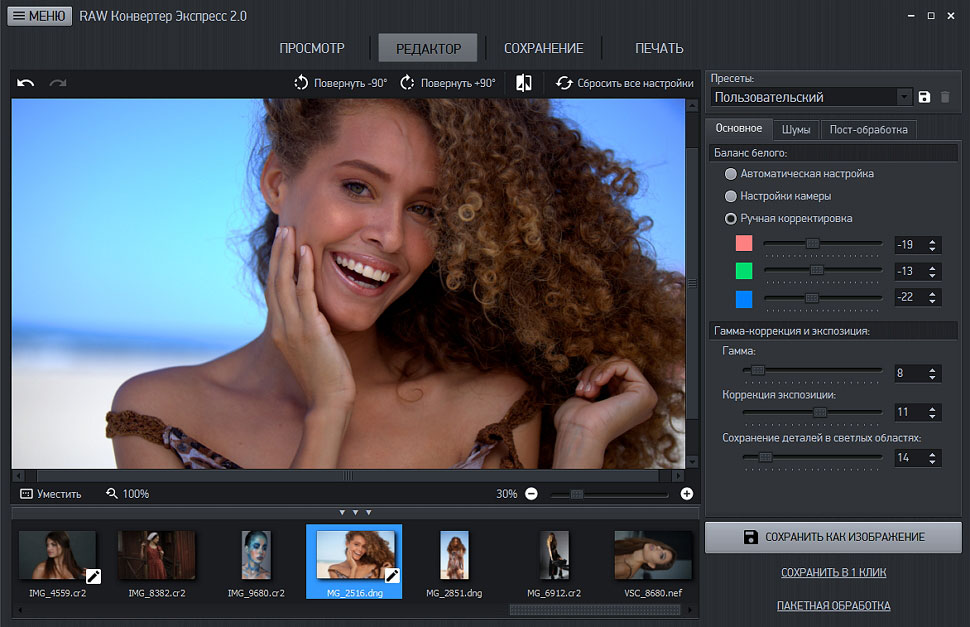The width and height of the screenshot is (970, 627).
Task: Collapse the thumbnail strip via triple arrows
Action: click(x=355, y=512)
